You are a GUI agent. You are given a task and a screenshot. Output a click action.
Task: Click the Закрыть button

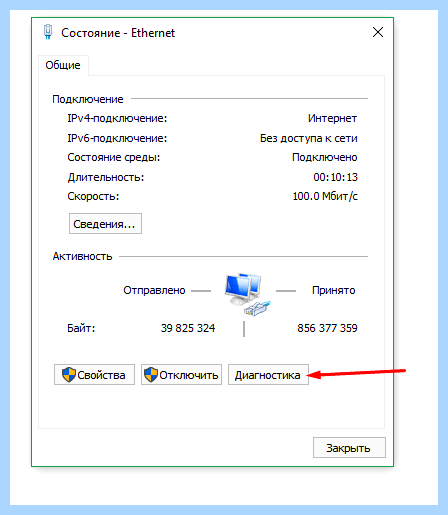349,448
